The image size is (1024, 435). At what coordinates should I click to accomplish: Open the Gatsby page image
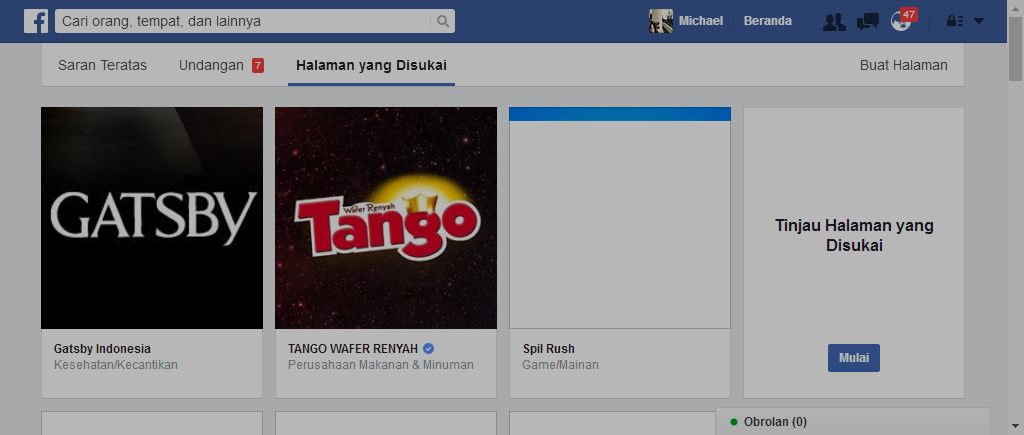click(x=152, y=218)
